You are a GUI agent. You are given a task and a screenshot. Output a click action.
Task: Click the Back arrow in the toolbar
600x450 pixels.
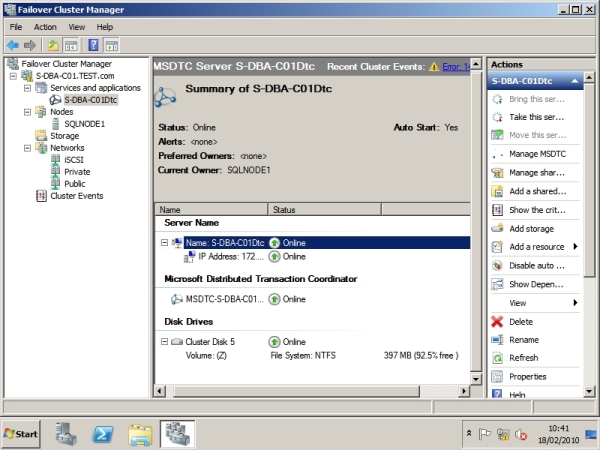[12, 45]
